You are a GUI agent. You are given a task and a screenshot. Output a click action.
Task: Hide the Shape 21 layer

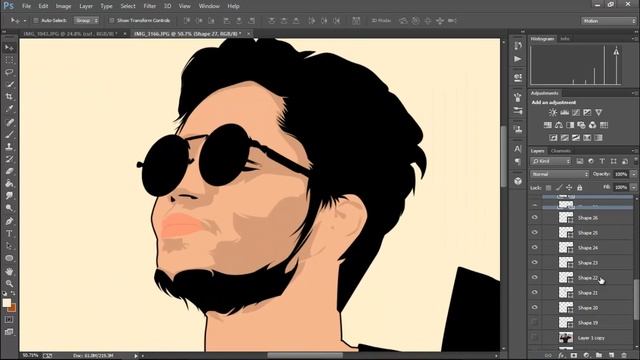(x=535, y=292)
